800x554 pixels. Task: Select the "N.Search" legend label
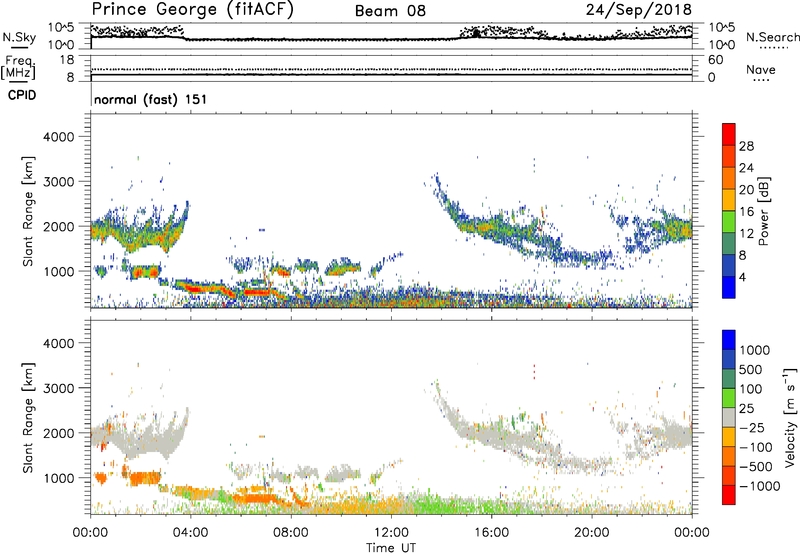point(773,37)
